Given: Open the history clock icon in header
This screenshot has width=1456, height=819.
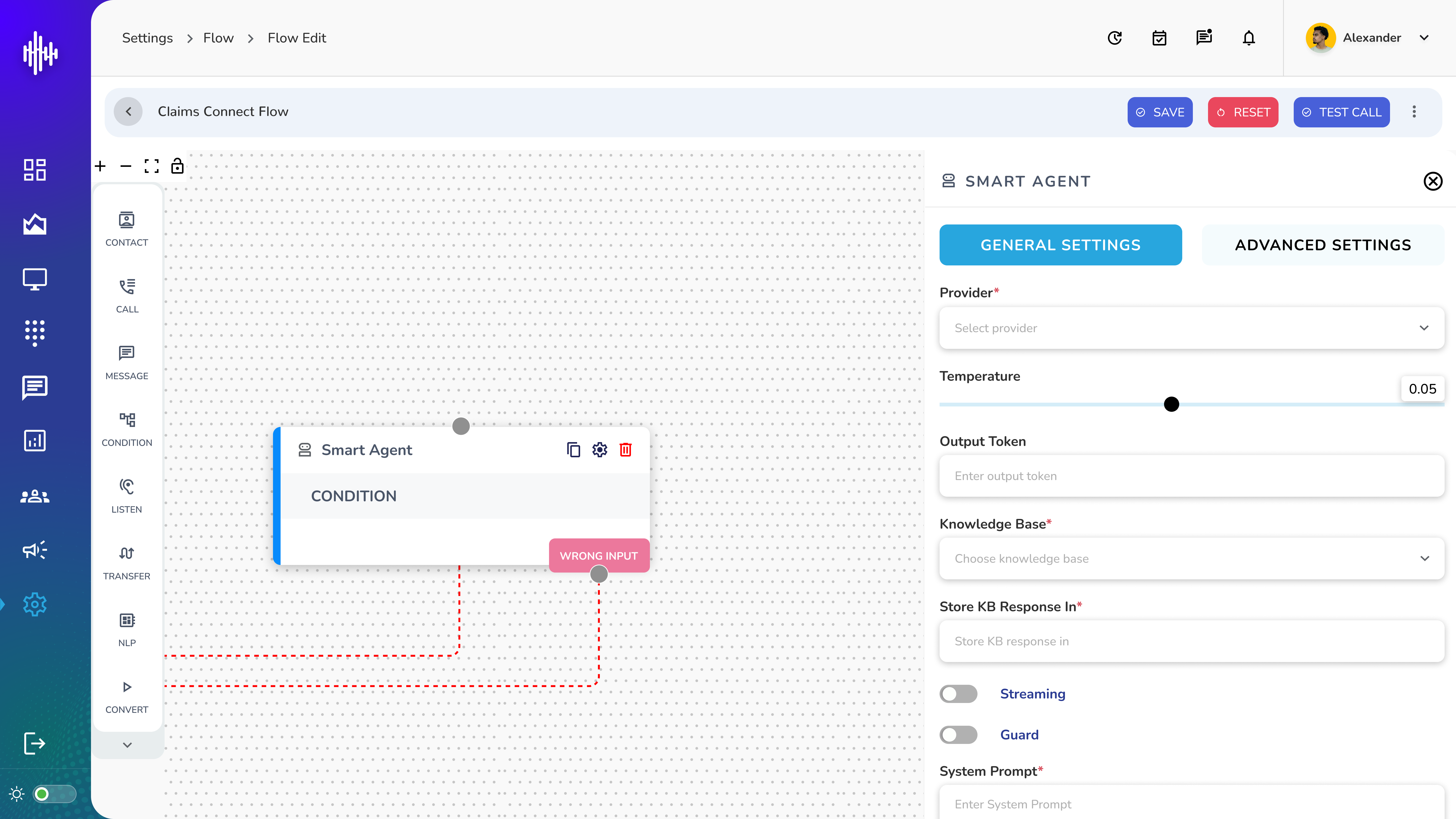Looking at the screenshot, I should coord(1114,38).
